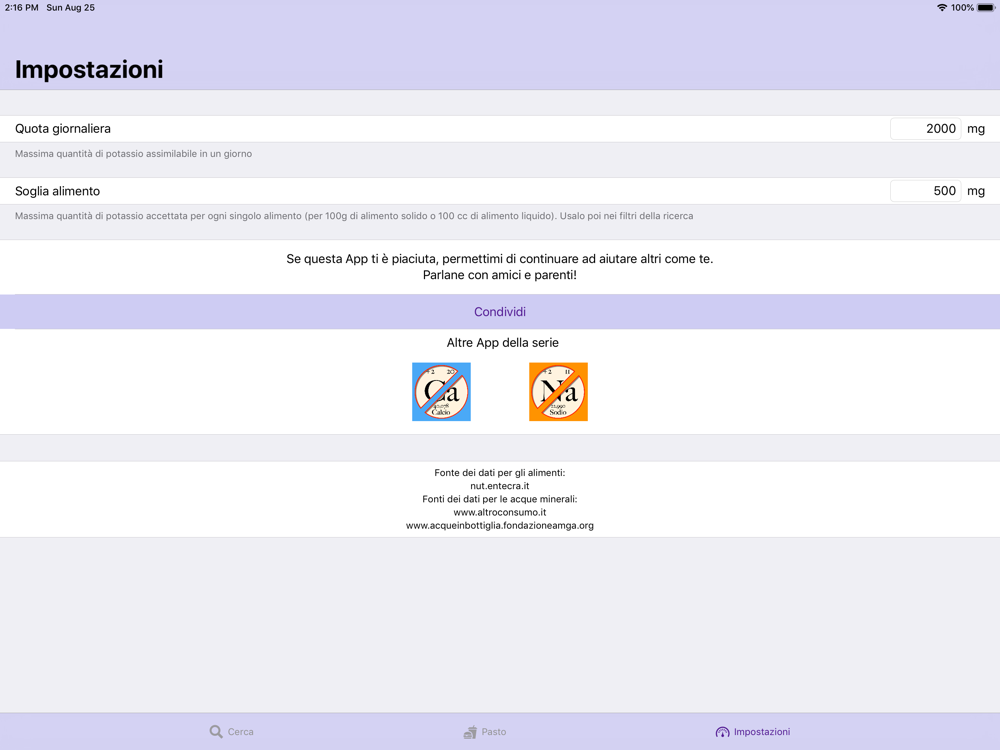Select the Impostazioni tab label
Screen dimensions: 1000x750
(761, 732)
